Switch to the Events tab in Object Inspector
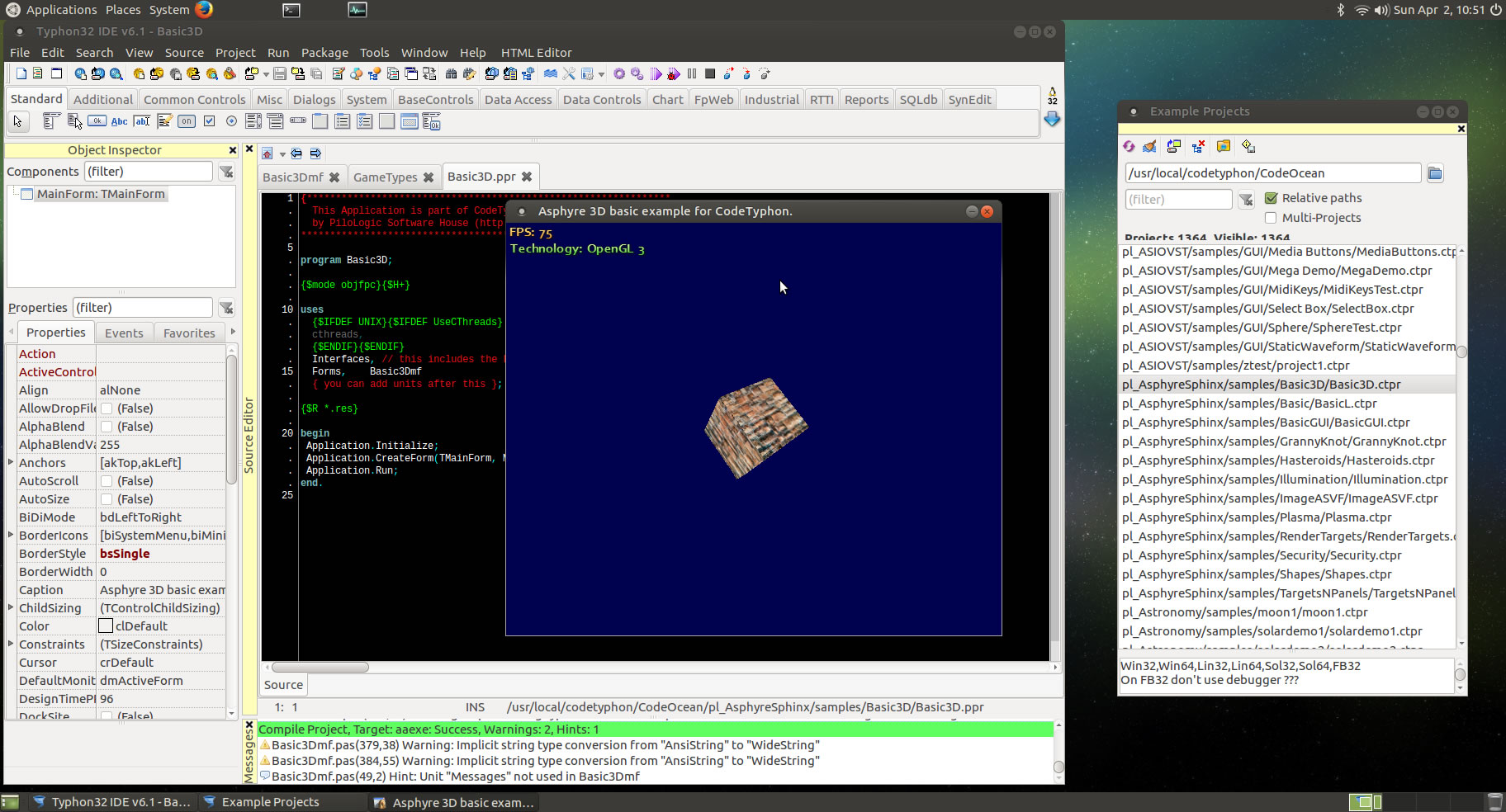Screen dimensions: 1506x812 pyautogui.click(x=124, y=333)
